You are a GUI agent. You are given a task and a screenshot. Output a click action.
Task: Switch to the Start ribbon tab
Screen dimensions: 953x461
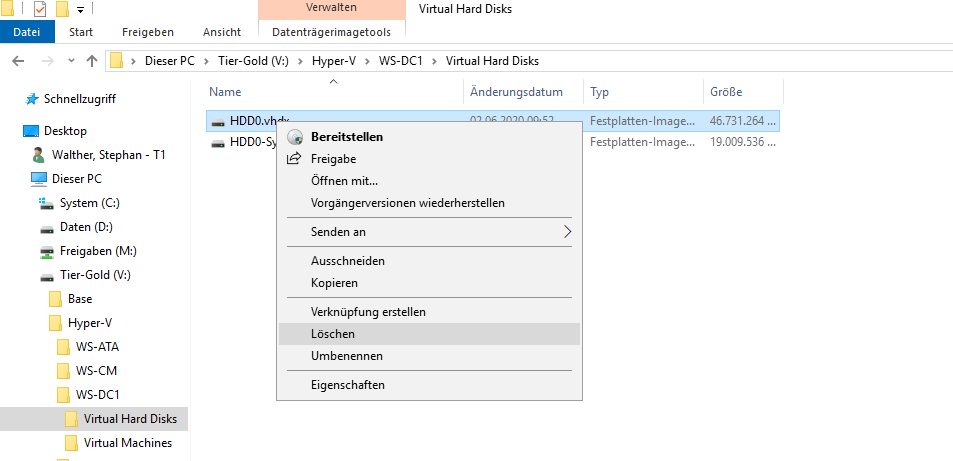pos(81,32)
